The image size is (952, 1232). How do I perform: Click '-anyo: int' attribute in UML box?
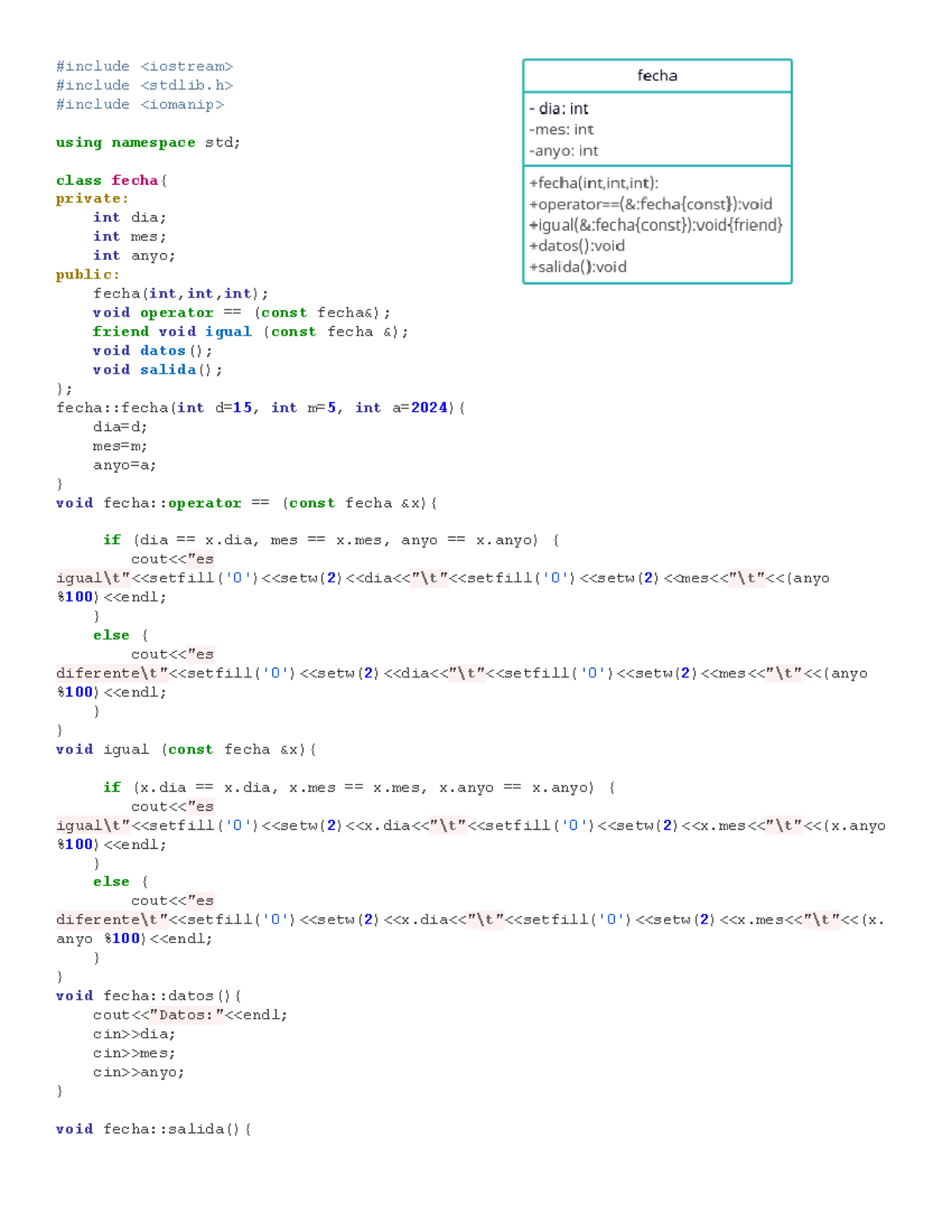coord(564,152)
